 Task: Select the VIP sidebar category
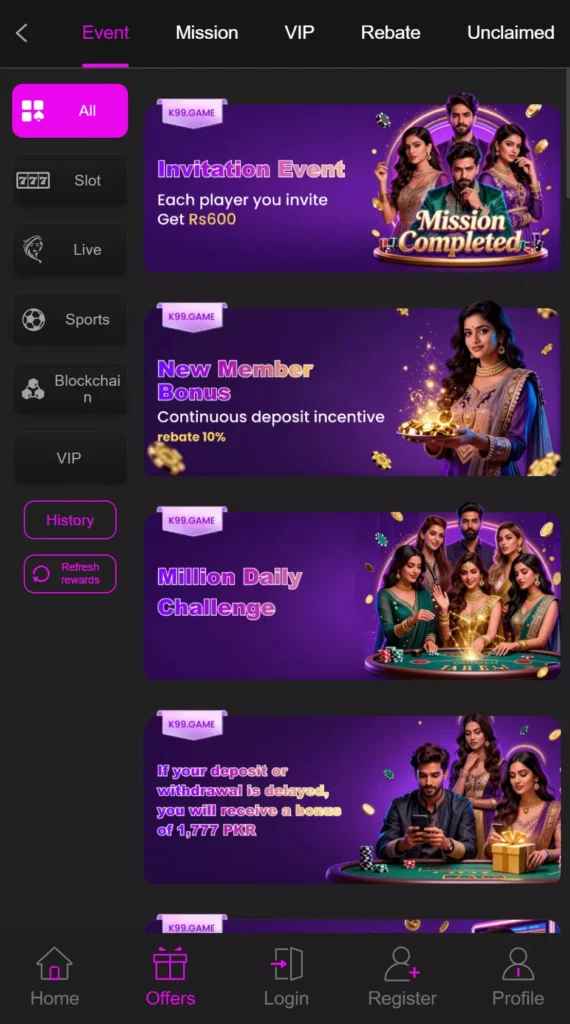tap(70, 458)
